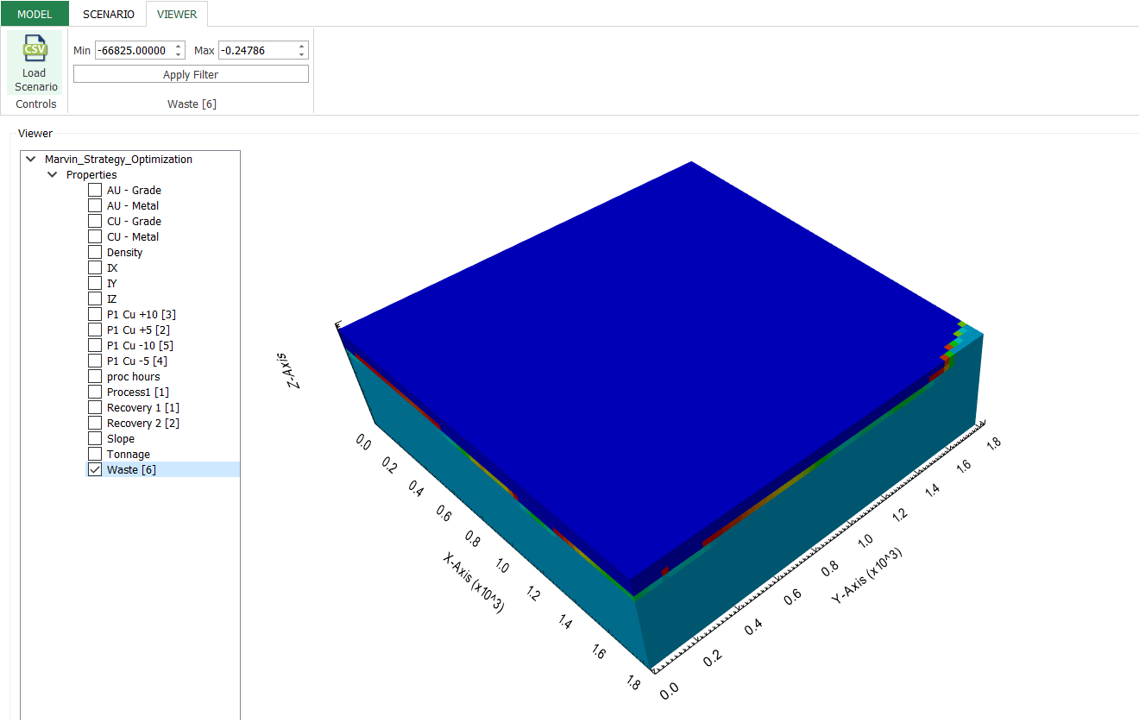
Task: Select the proc hours tree item
Action: [x=133, y=377]
